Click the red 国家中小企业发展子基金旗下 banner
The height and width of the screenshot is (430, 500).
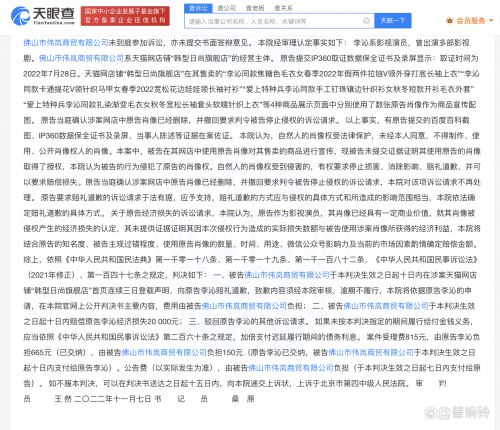[x=125, y=16]
